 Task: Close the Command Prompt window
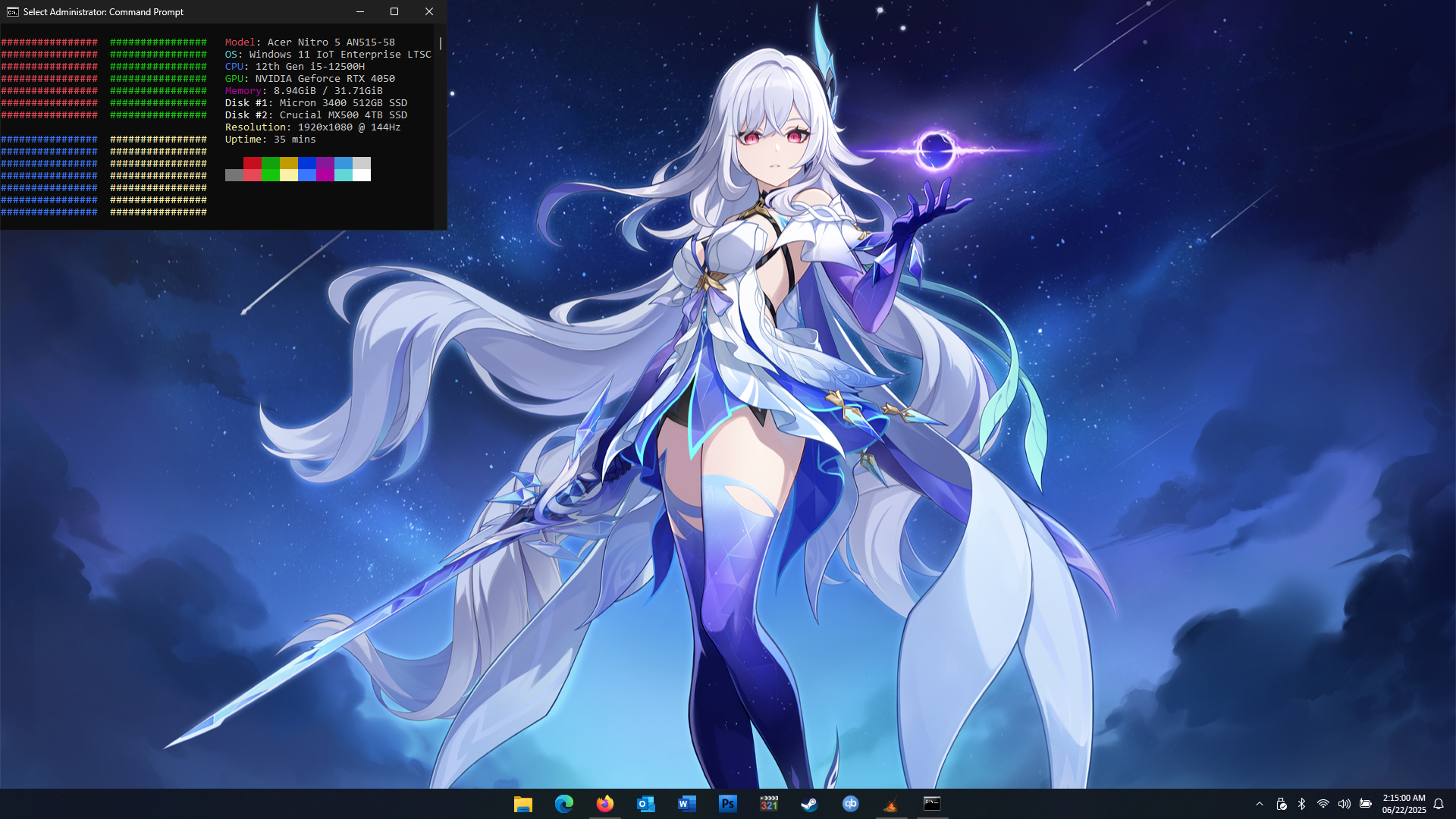[429, 11]
